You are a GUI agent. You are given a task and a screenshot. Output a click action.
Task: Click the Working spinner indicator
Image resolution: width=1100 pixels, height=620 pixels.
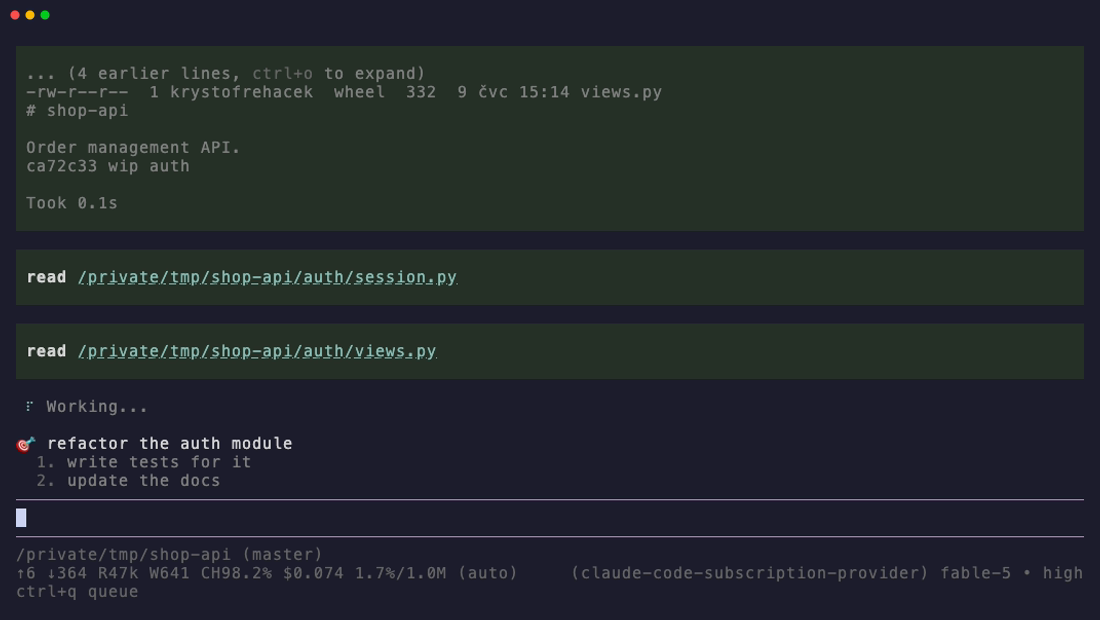click(x=29, y=407)
